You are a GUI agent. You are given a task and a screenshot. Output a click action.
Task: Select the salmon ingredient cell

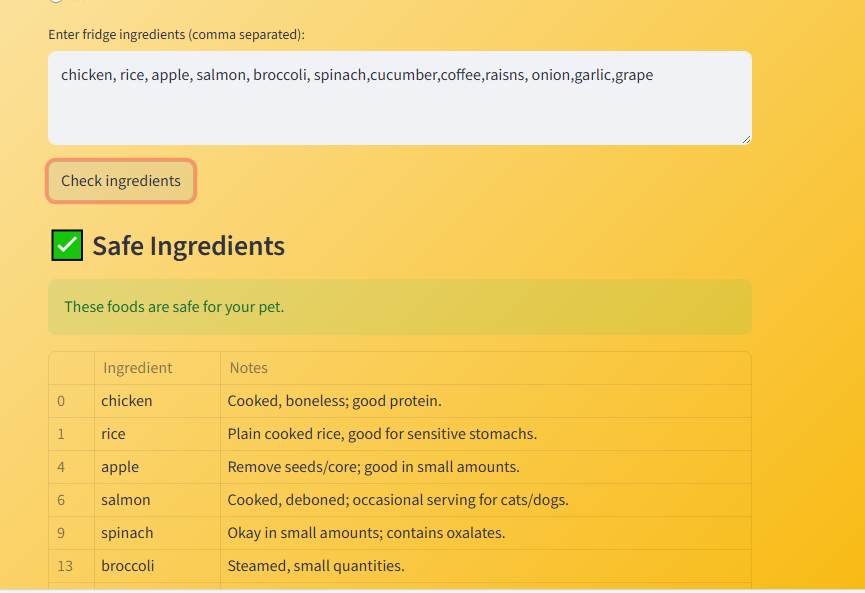pyautogui.click(x=125, y=499)
